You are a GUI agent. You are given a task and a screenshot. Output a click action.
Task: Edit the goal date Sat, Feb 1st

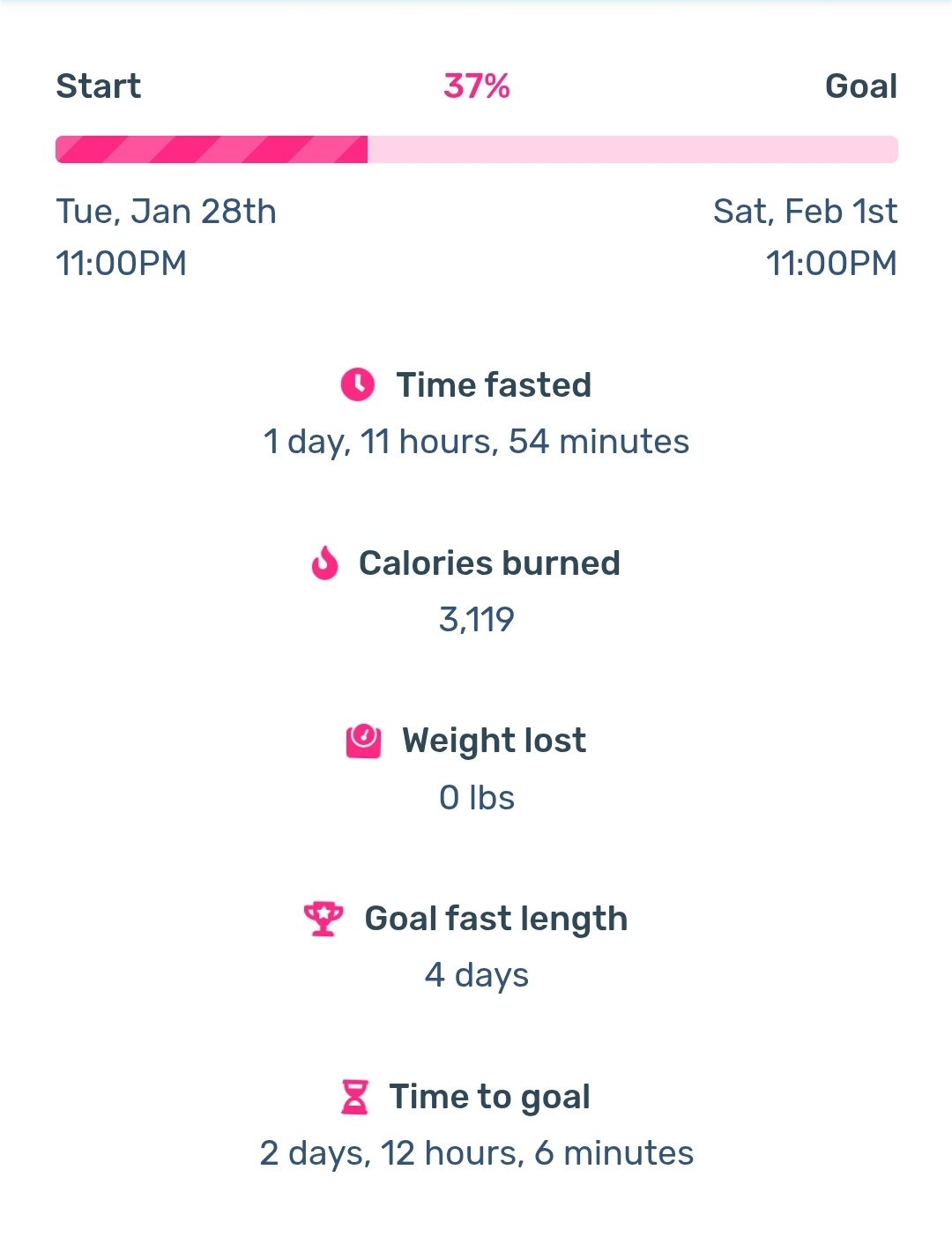tap(806, 212)
